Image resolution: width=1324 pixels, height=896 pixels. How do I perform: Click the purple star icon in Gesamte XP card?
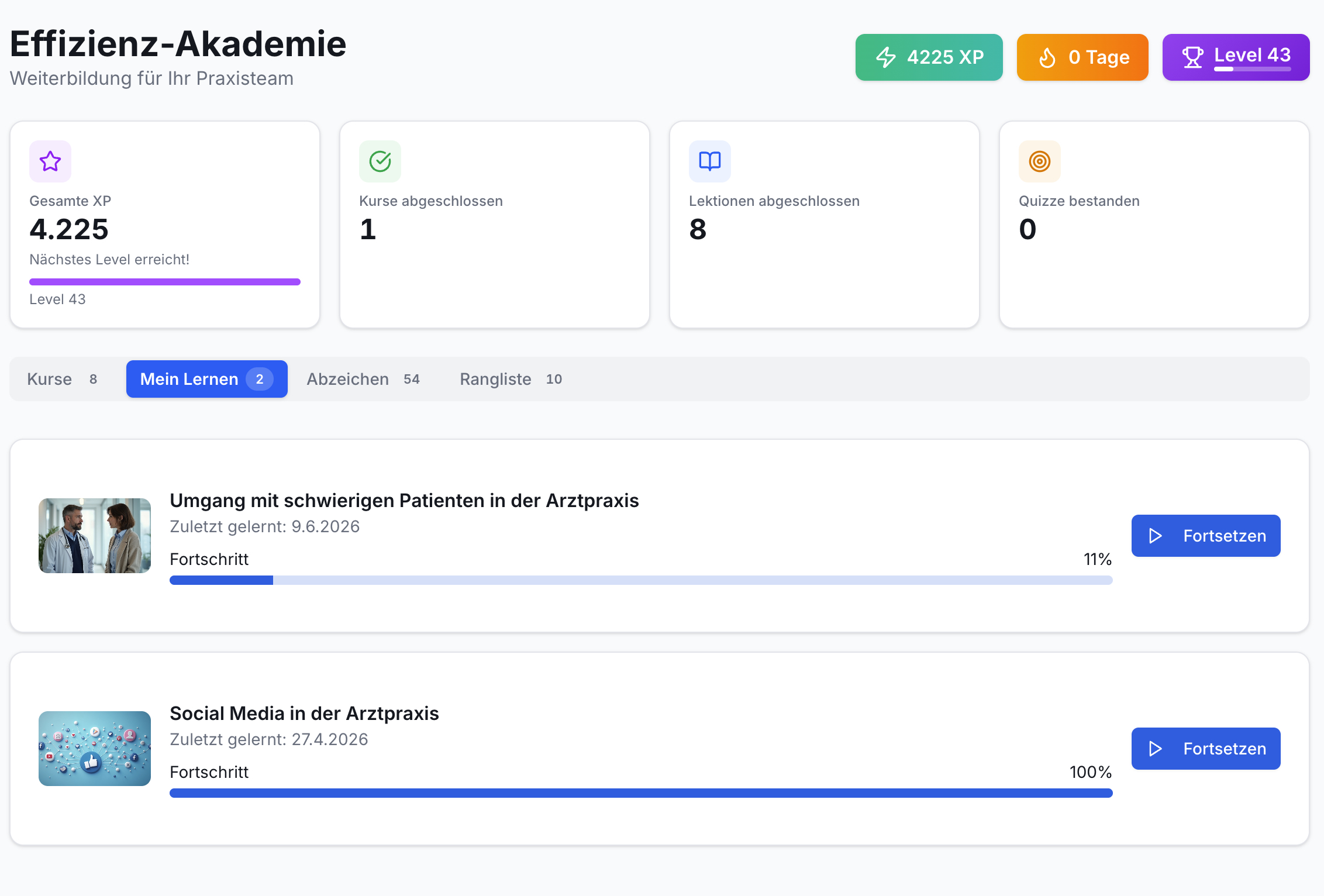50,161
